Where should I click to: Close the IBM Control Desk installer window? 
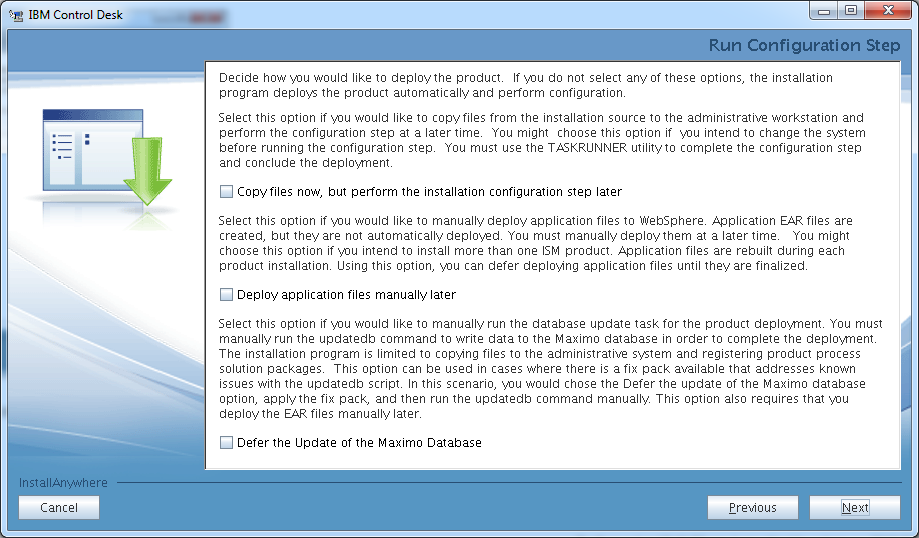[888, 11]
